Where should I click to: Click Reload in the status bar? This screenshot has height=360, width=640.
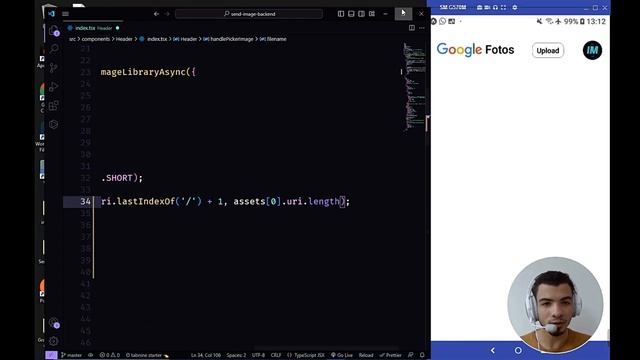tap(366, 355)
